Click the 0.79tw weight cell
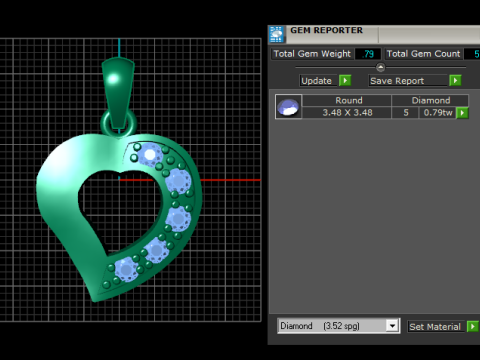Image resolution: width=480 pixels, height=360 pixels. [438, 113]
